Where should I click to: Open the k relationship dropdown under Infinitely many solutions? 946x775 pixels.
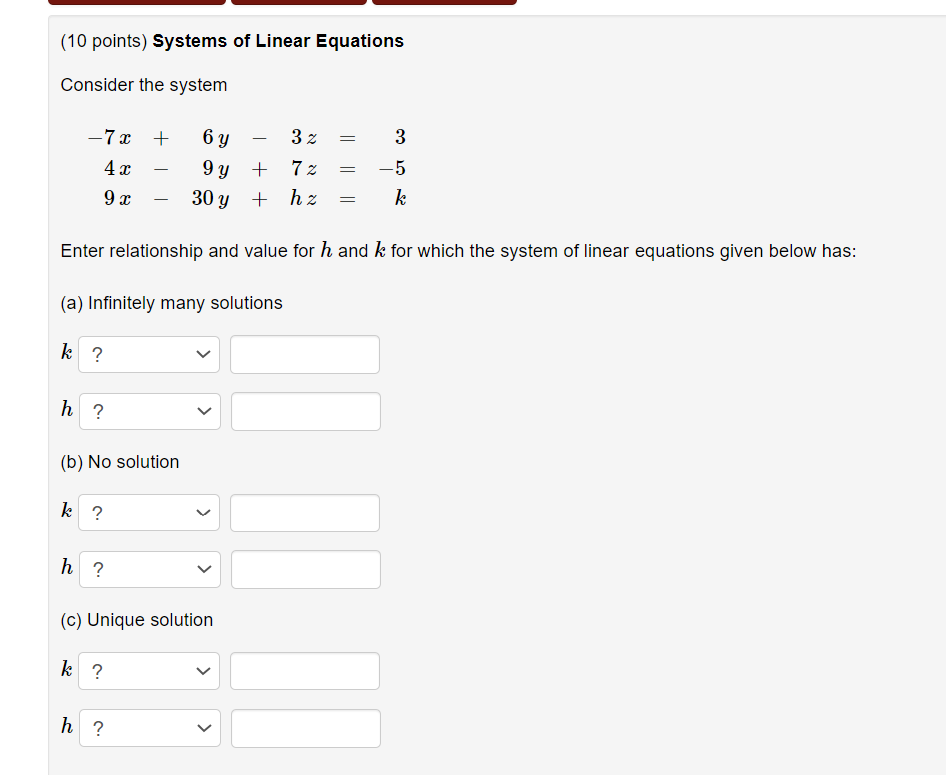click(x=148, y=354)
